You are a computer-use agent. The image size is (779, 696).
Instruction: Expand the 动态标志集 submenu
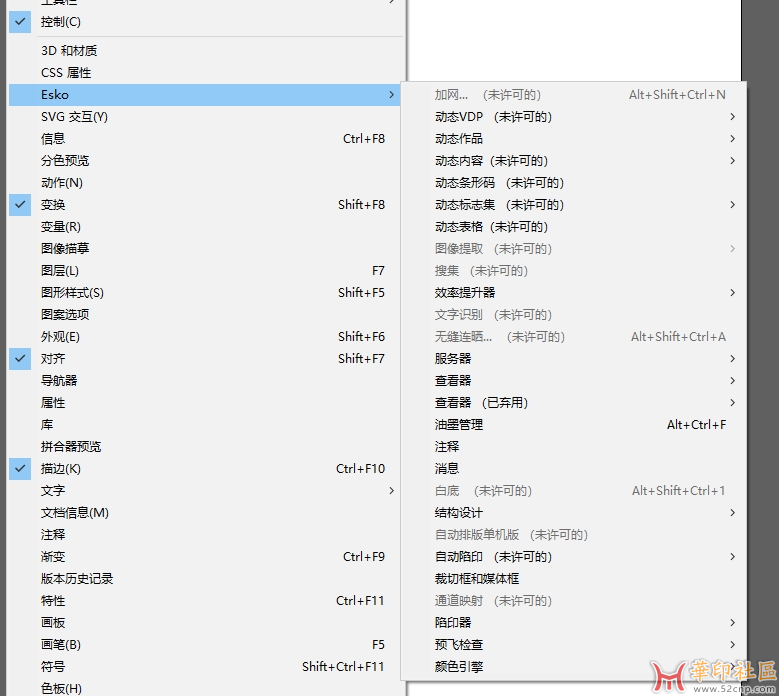pyautogui.click(x=574, y=205)
